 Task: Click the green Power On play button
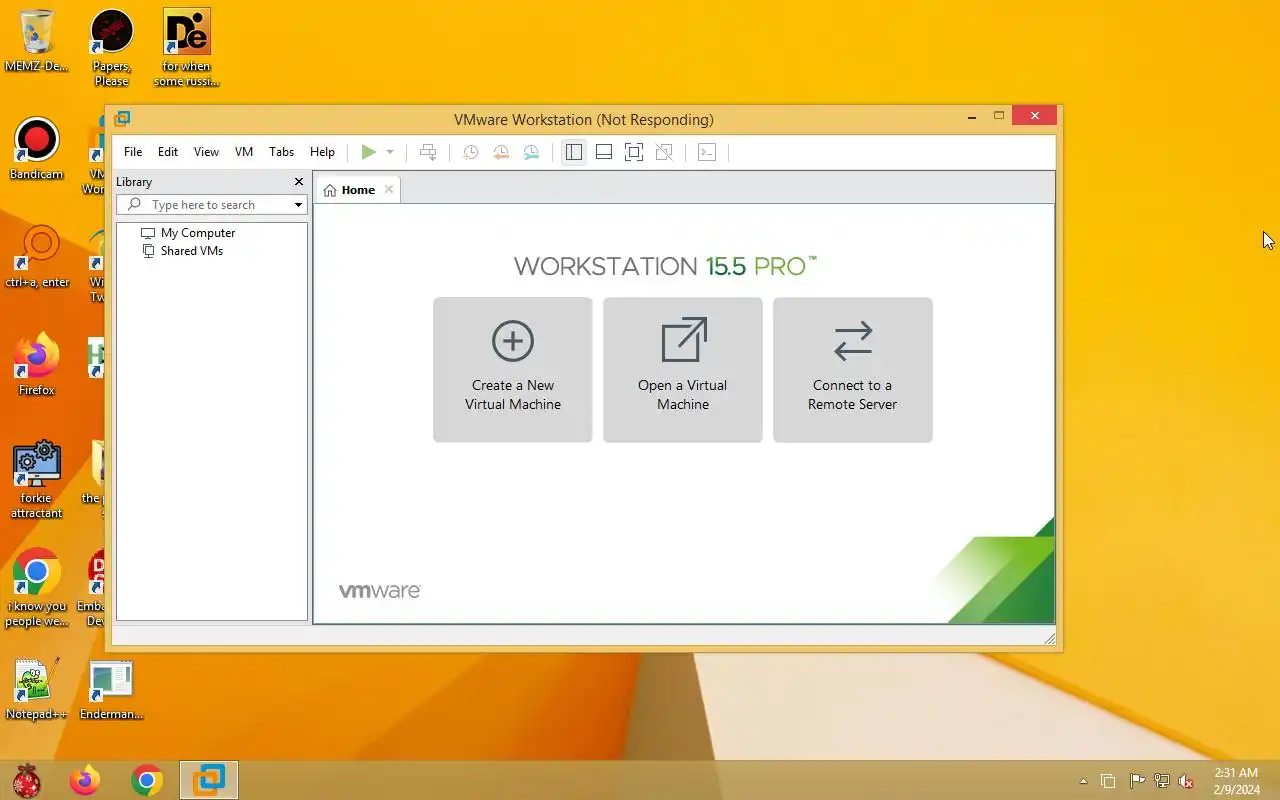[x=369, y=152]
